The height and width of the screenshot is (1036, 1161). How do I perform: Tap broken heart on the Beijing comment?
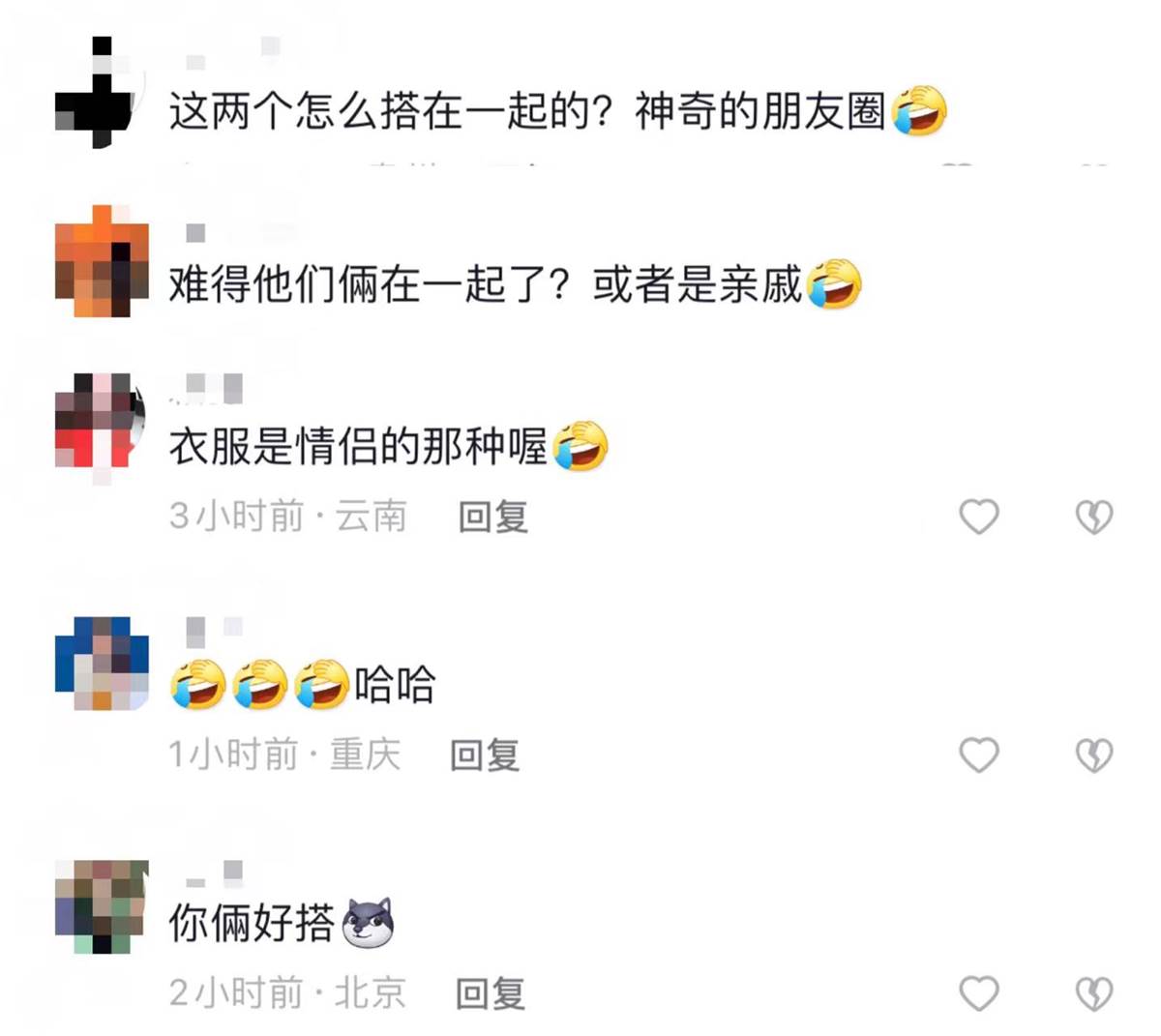click(x=1094, y=994)
